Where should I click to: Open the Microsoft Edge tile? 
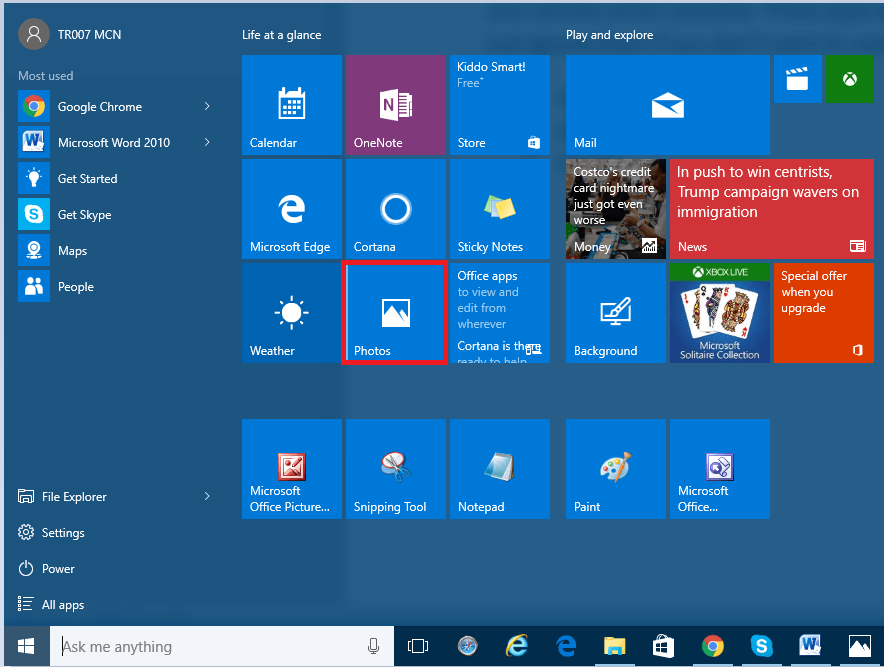click(291, 209)
